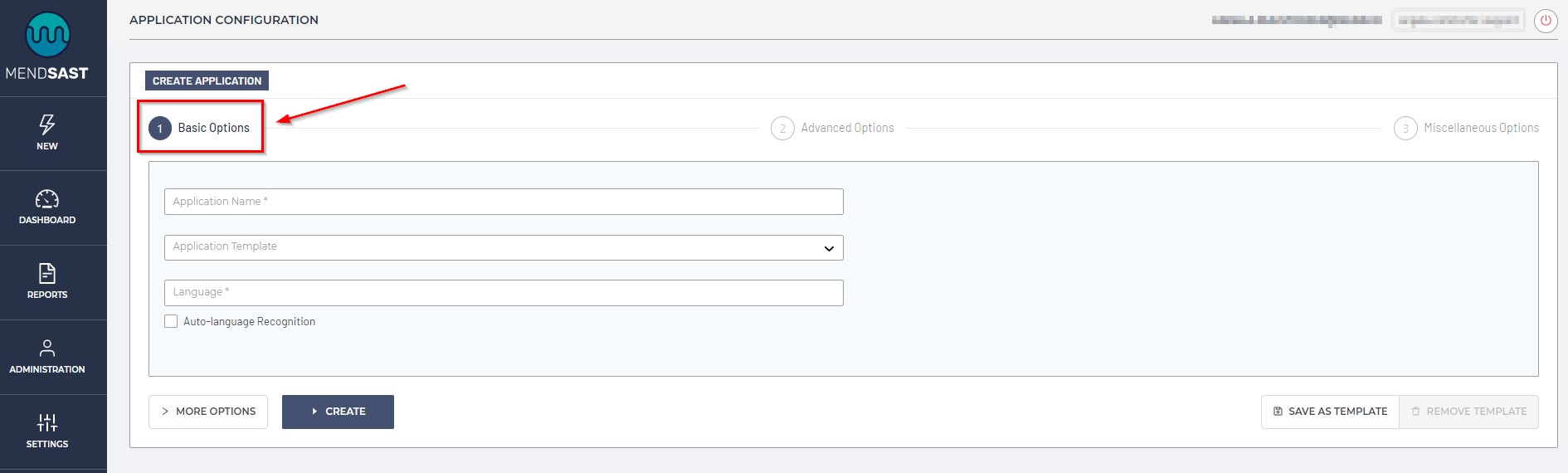The height and width of the screenshot is (473, 1568).
Task: Click the Application Template chevron arrow
Action: [x=829, y=248]
